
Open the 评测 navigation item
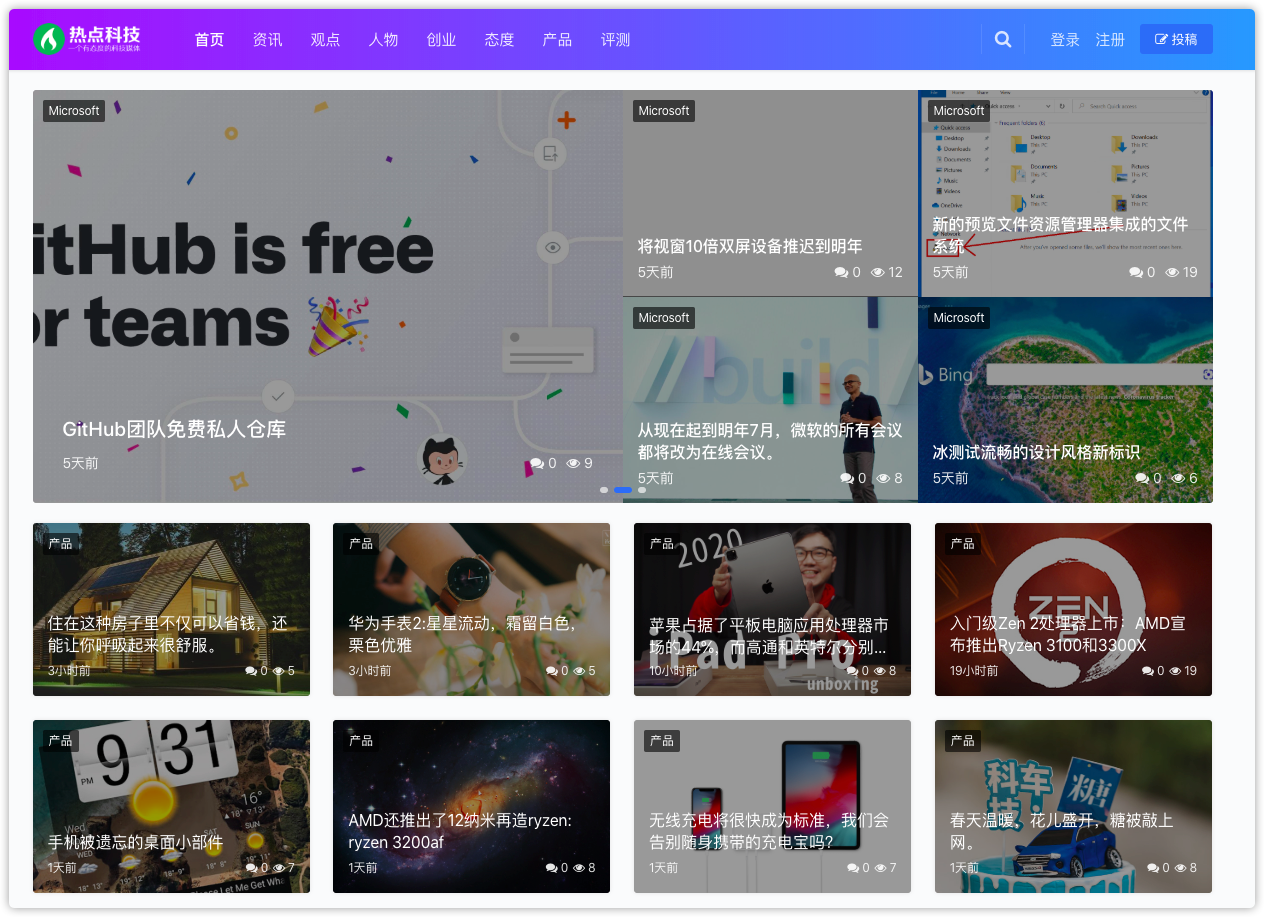tap(615, 40)
